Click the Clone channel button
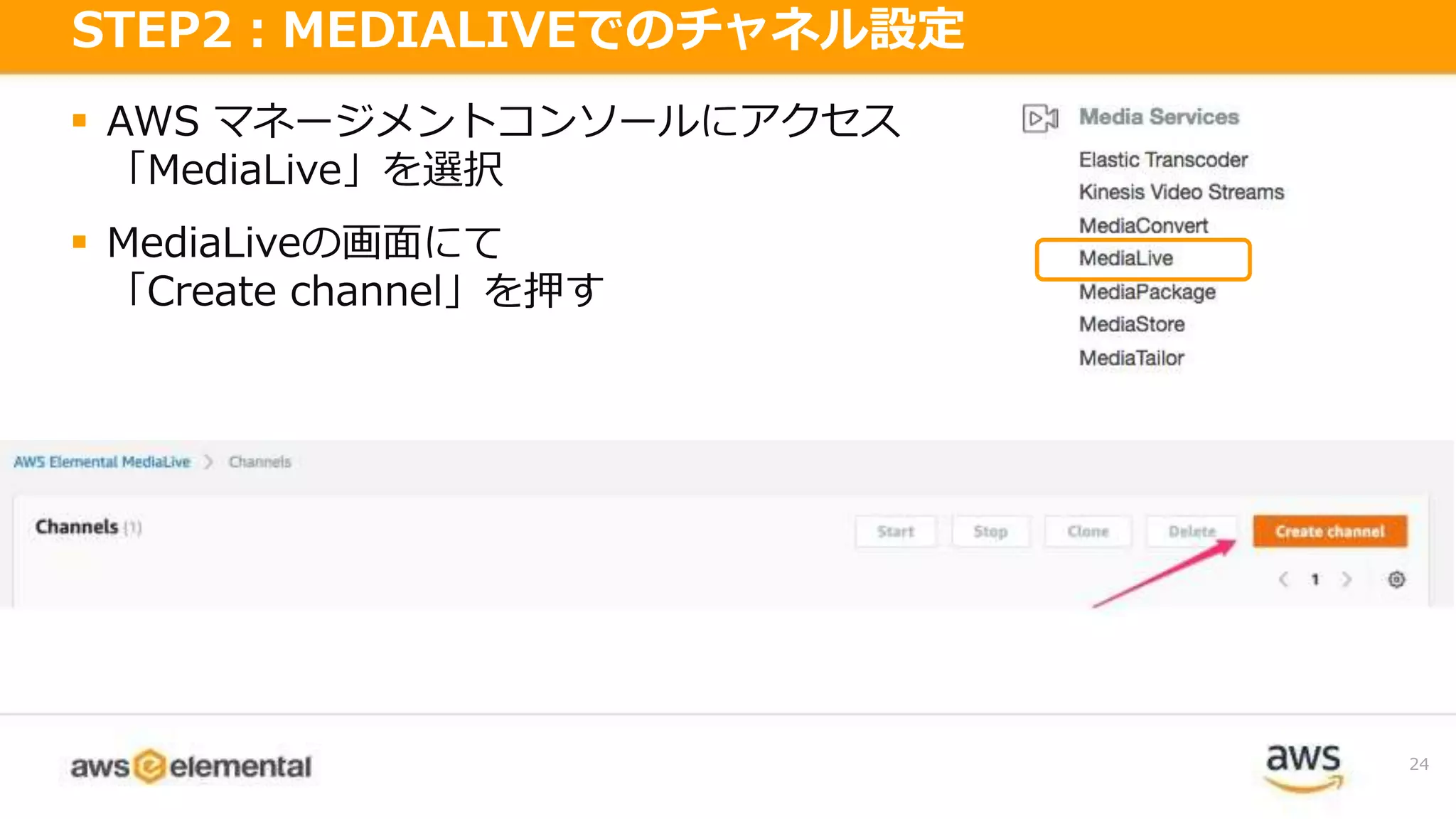The width and height of the screenshot is (1456, 819). [1088, 532]
